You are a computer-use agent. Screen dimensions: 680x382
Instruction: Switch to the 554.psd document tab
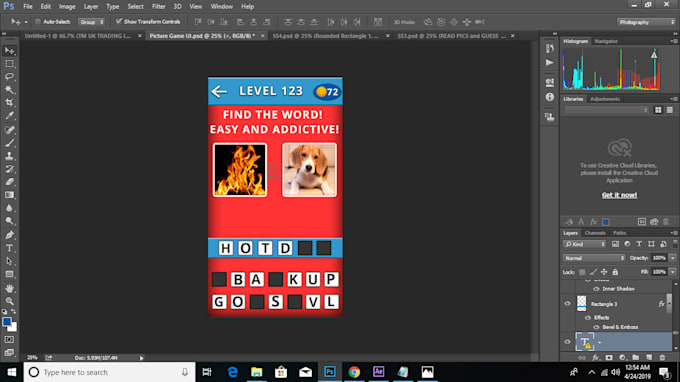(325, 36)
